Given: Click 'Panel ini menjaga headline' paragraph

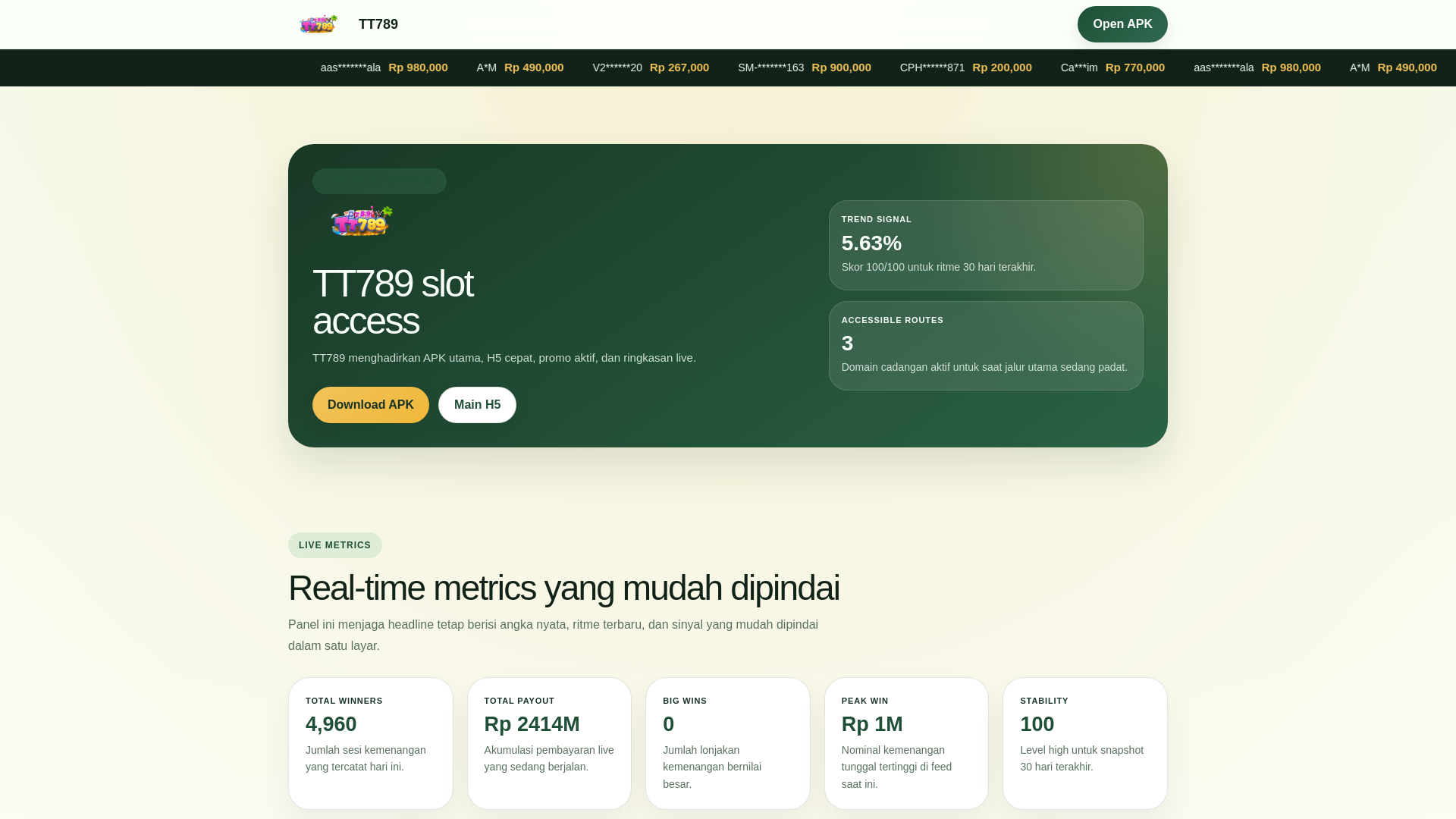Looking at the screenshot, I should pos(554,635).
